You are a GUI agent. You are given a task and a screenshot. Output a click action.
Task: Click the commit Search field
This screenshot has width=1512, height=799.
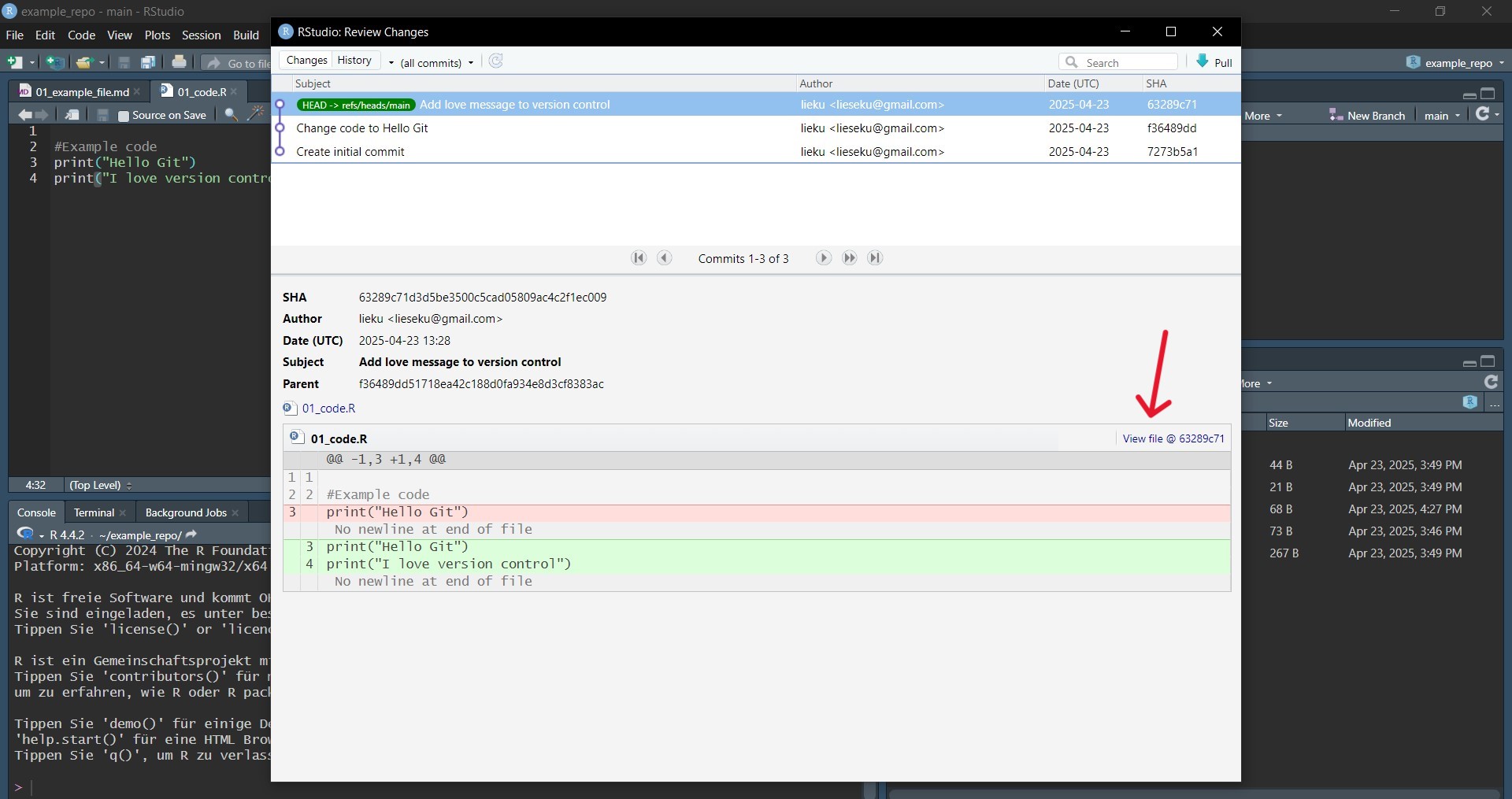pos(1118,62)
